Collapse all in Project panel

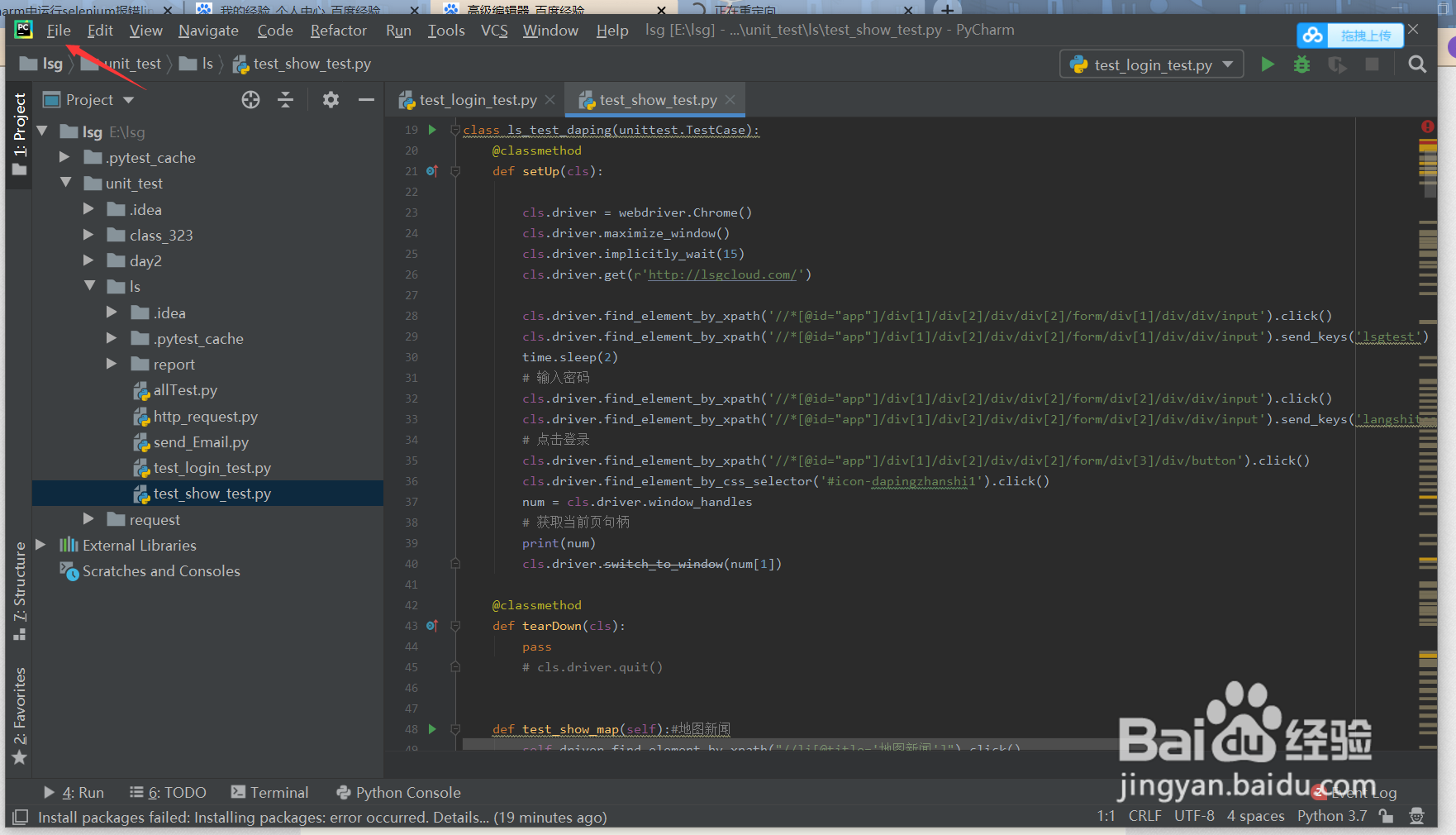click(286, 100)
